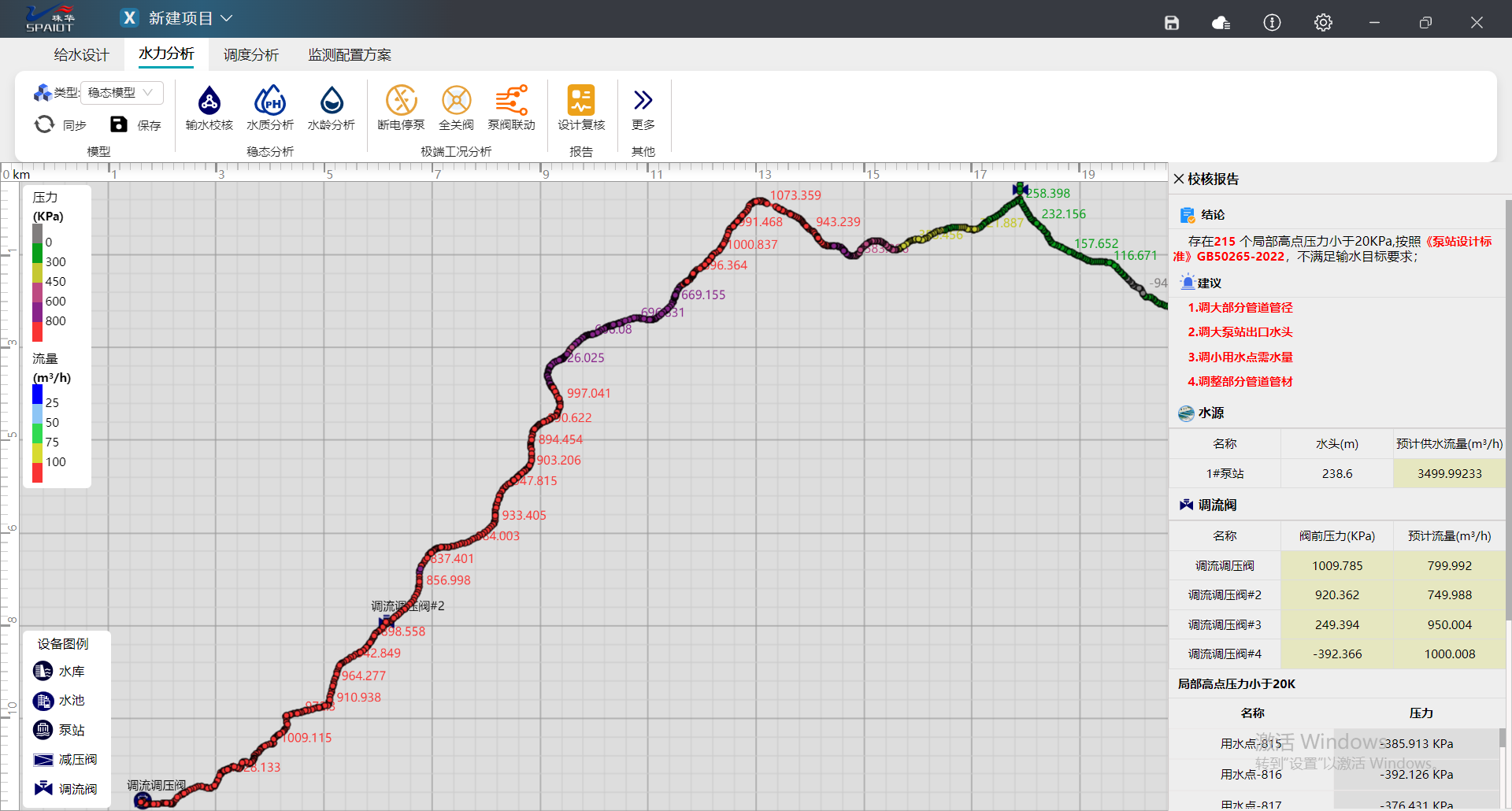Generate the 设计复核 report
This screenshot has height=811, width=1512.
point(581,108)
